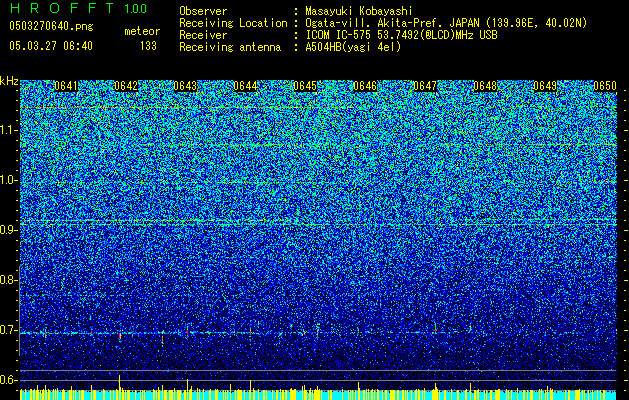
Task: Click the 0.7 kHz axis label
Action: tap(9, 330)
